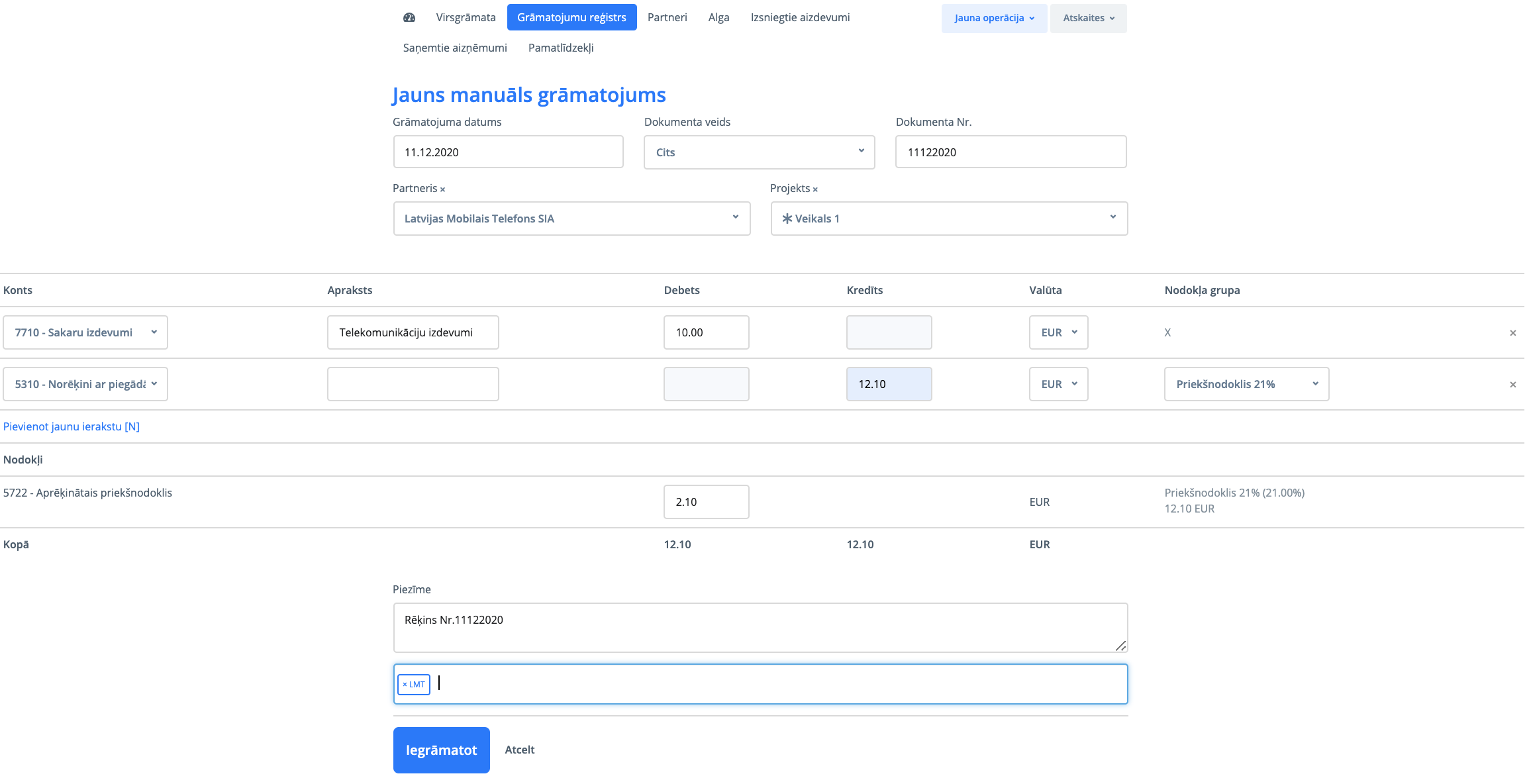This screenshot has width=1531, height=784.
Task: Open the Priekšnodoklis 21% tax group dropdown
Action: (x=1246, y=384)
